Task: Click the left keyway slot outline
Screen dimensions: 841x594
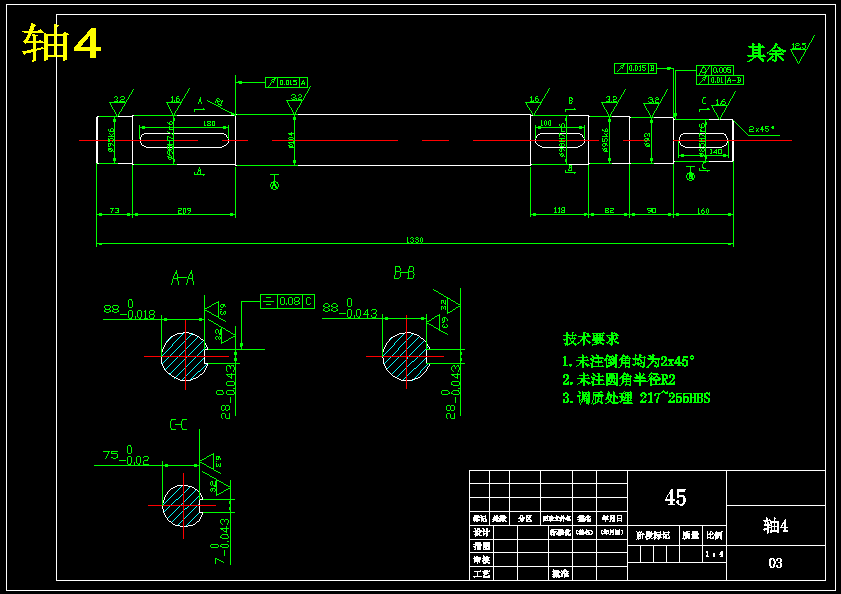Action: (x=184, y=140)
